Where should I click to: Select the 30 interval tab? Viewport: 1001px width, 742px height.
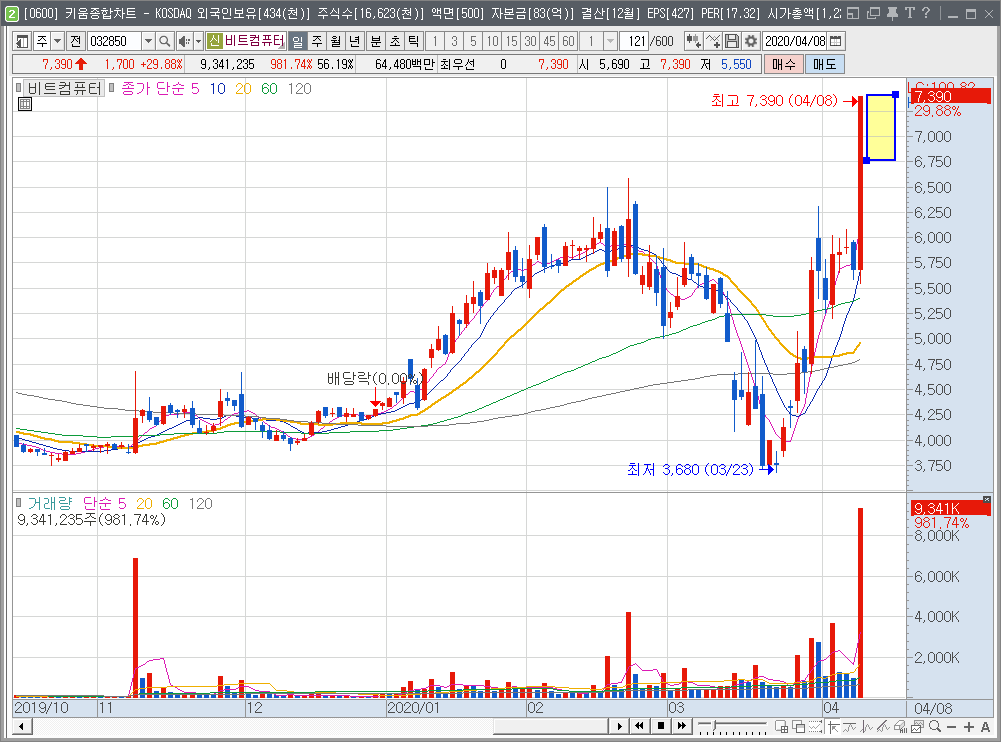point(531,42)
